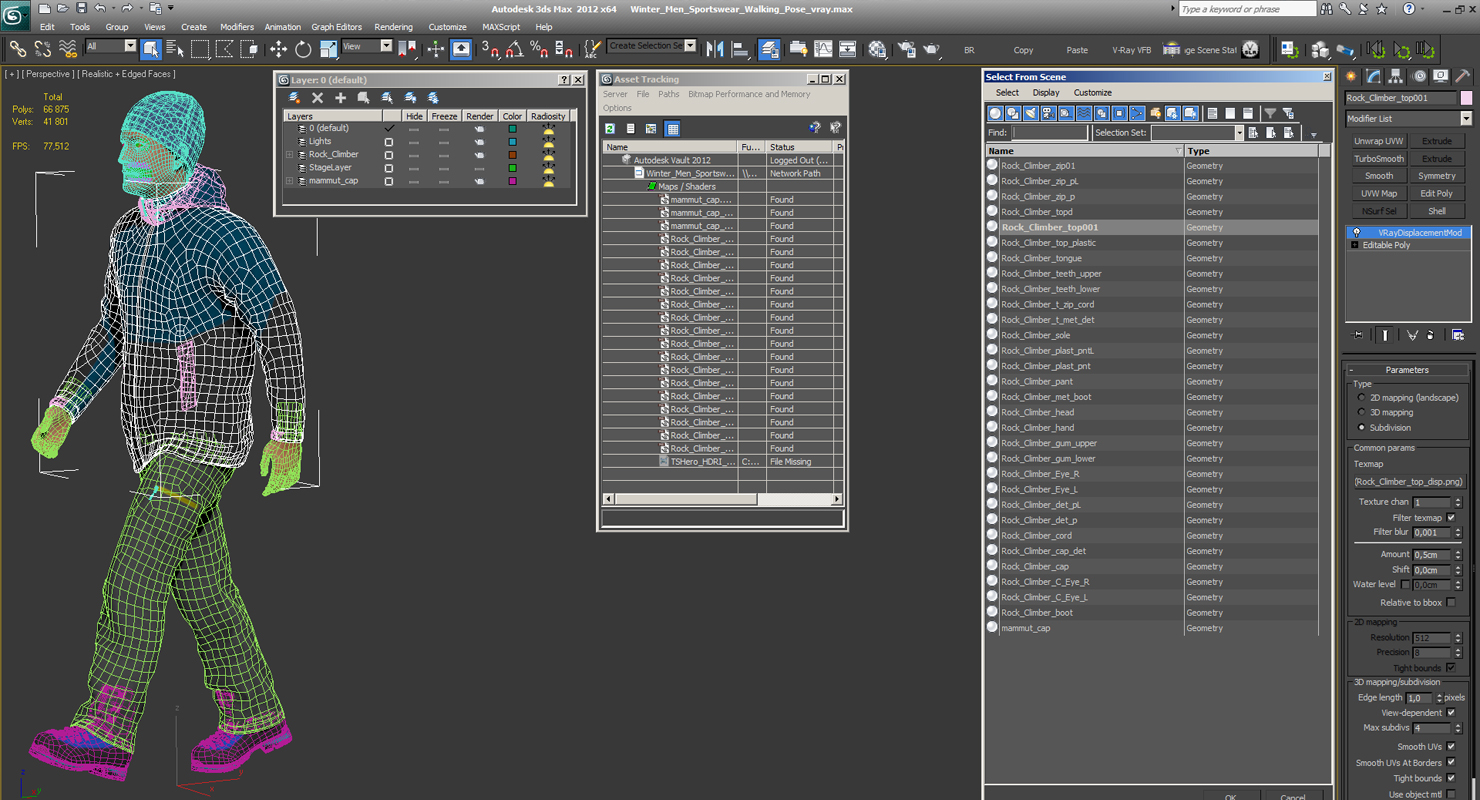Click the Mirror tool icon
The image size is (1480, 800).
[x=715, y=48]
